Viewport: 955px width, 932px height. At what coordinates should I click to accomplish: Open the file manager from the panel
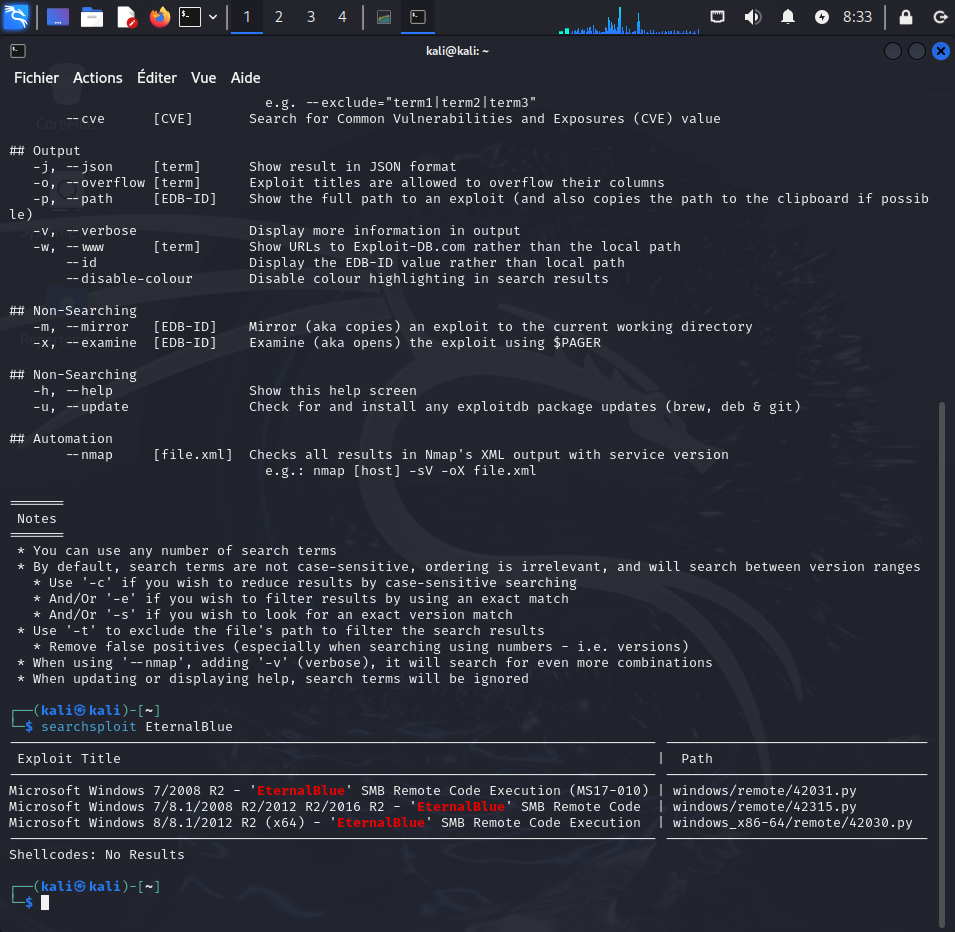click(92, 17)
